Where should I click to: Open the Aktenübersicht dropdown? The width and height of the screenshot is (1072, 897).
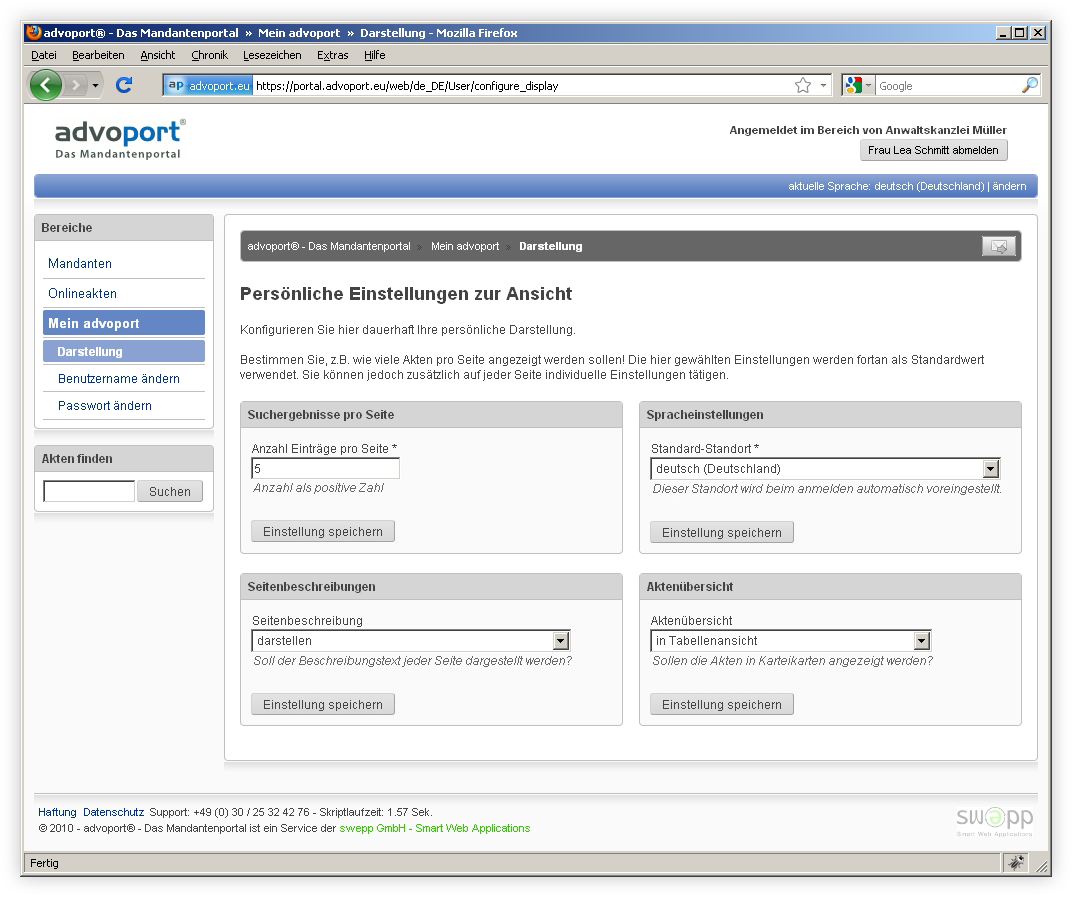point(790,641)
